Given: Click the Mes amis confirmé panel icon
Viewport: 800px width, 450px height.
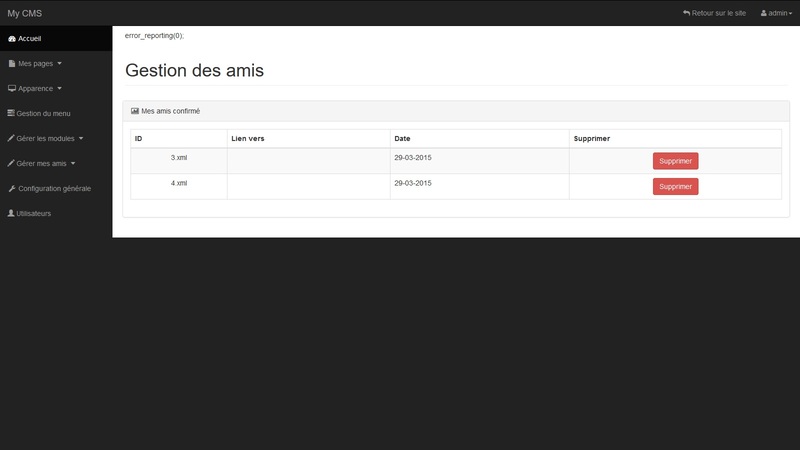Looking at the screenshot, I should (135, 111).
